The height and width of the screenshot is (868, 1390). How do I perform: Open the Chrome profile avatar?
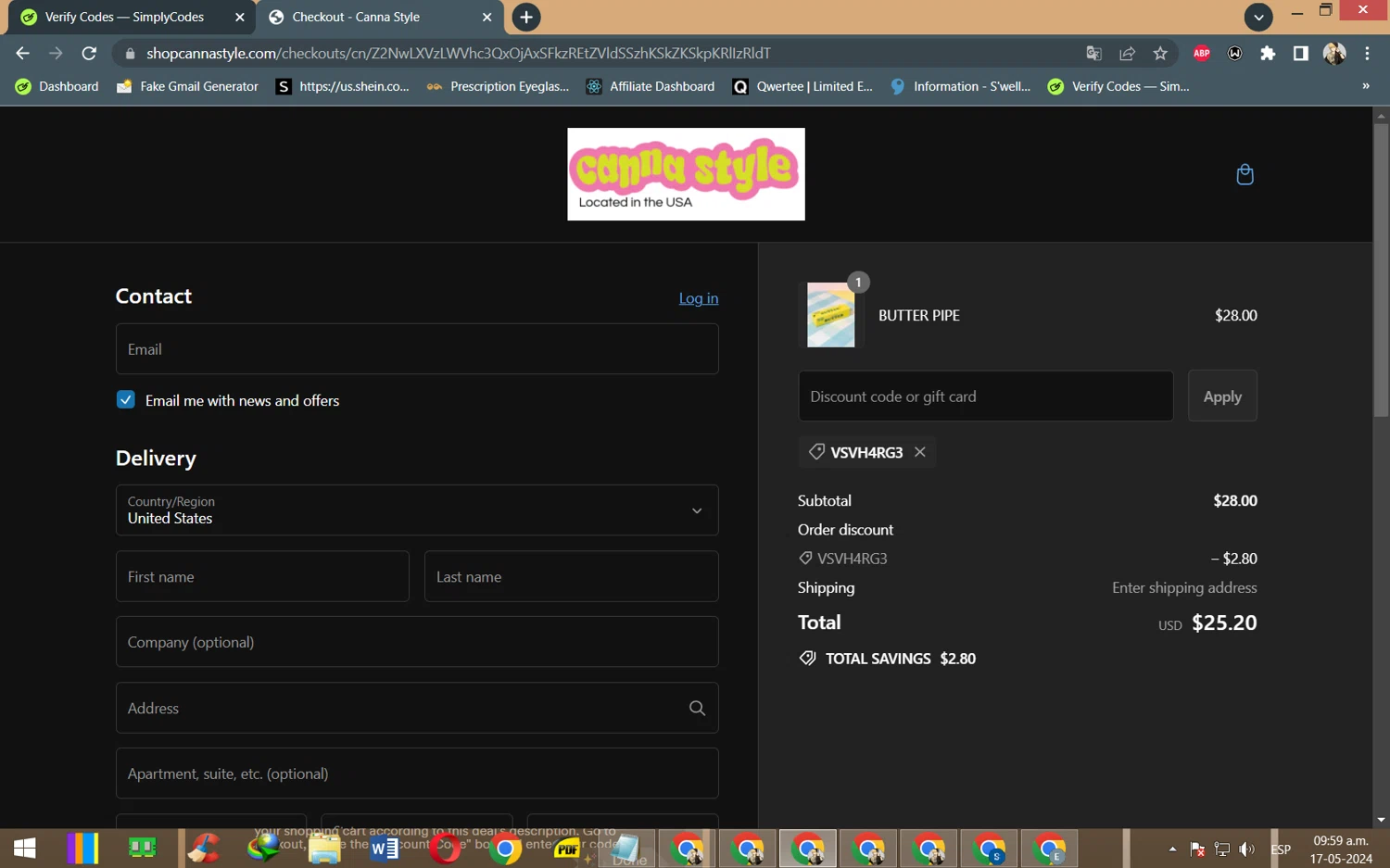(x=1334, y=54)
